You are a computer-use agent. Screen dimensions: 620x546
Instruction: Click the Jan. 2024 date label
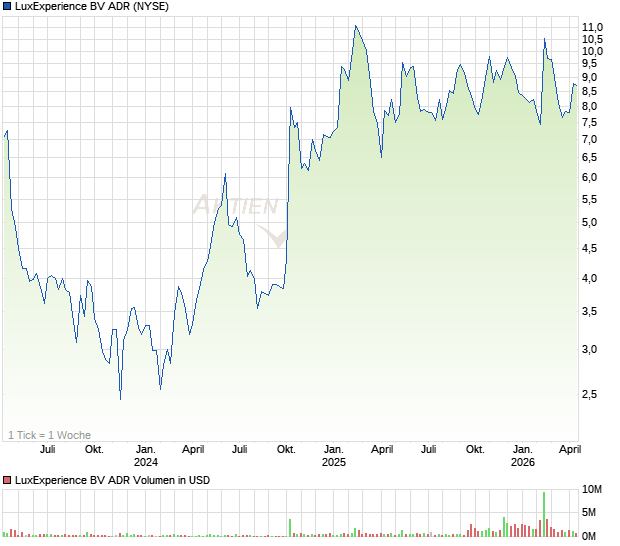(x=146, y=455)
